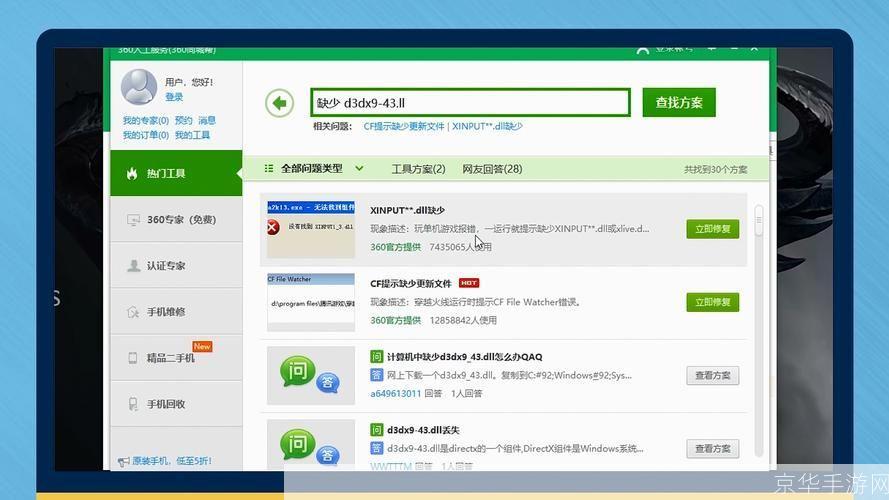The height and width of the screenshot is (500, 889).
Task: Open Q&A thumbnail for d3dx9-43.dll丢失
Action: [311, 444]
